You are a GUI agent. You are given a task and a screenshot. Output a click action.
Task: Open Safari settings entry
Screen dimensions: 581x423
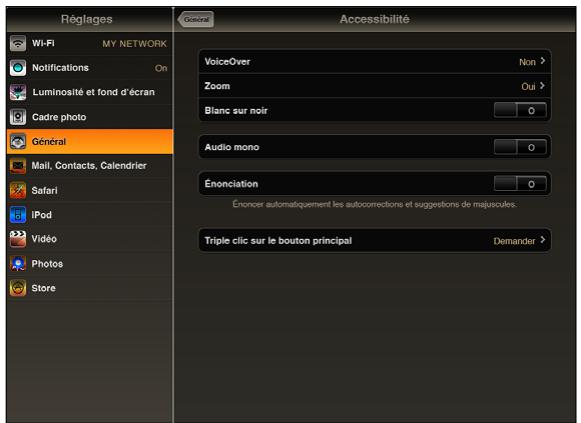[x=90, y=190]
